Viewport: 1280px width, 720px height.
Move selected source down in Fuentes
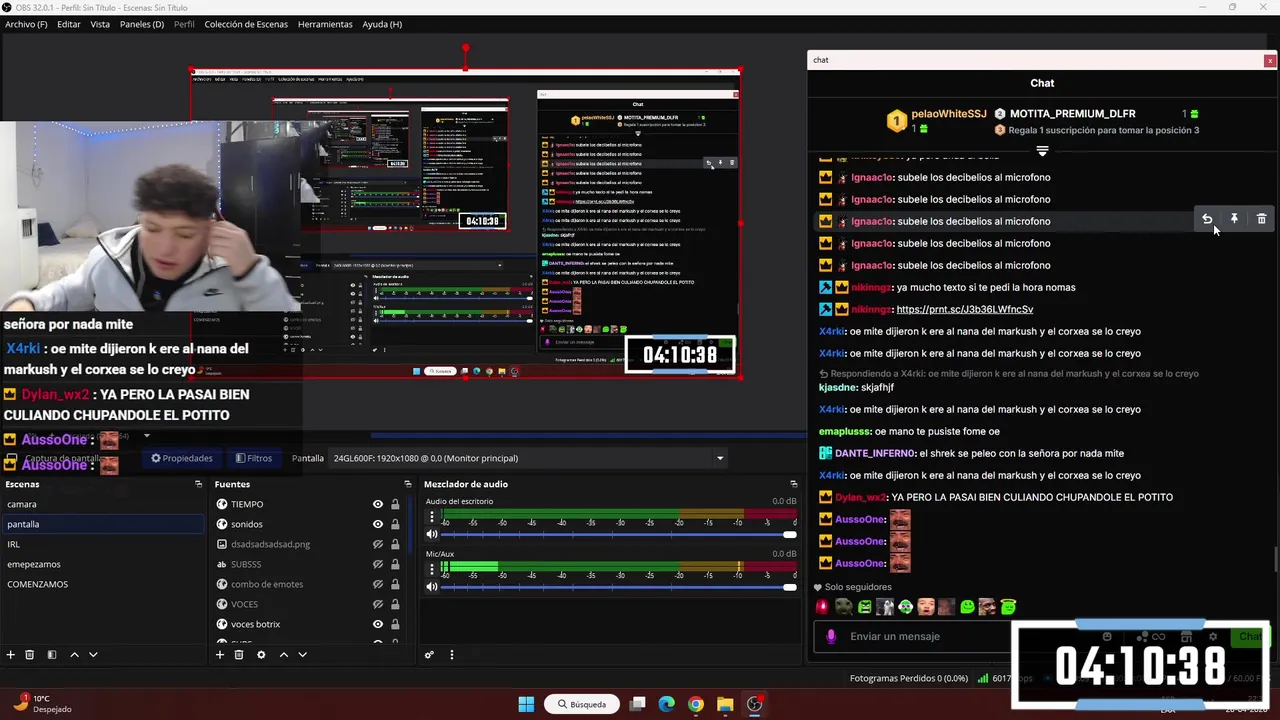point(302,655)
